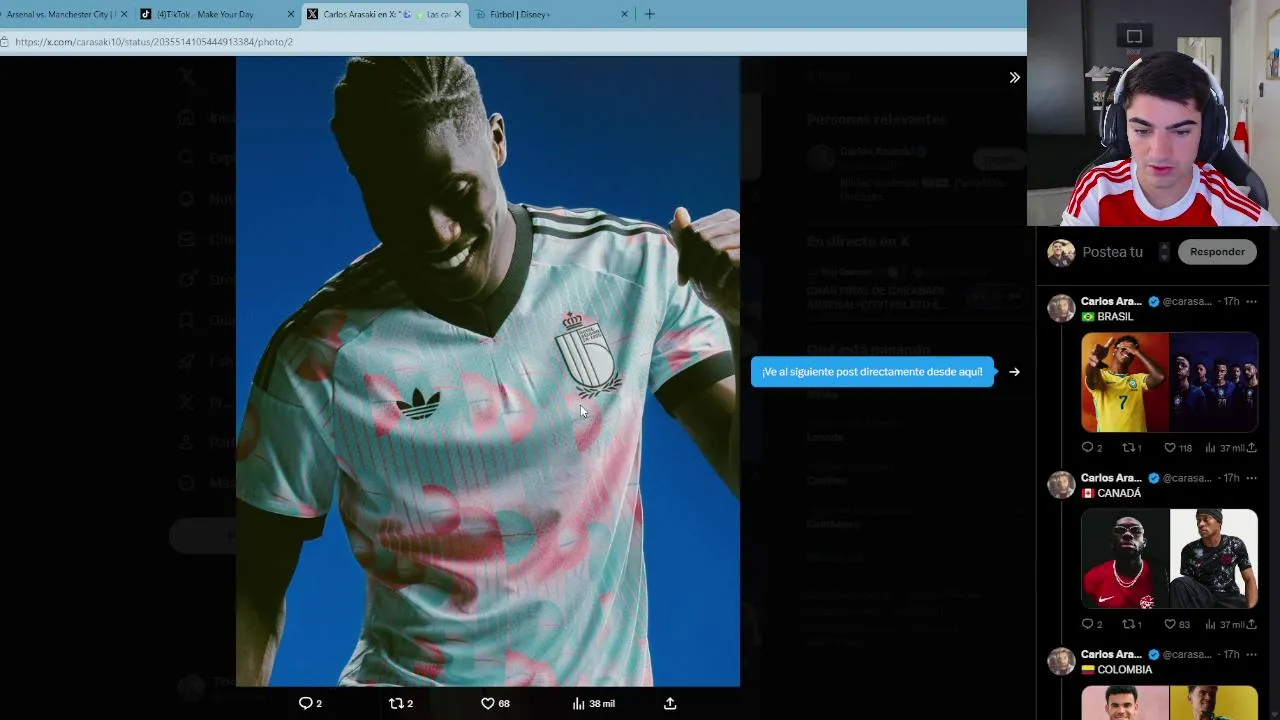Close the Arsenal vs. Manchester City tab
1280x720 pixels.
[124, 14]
